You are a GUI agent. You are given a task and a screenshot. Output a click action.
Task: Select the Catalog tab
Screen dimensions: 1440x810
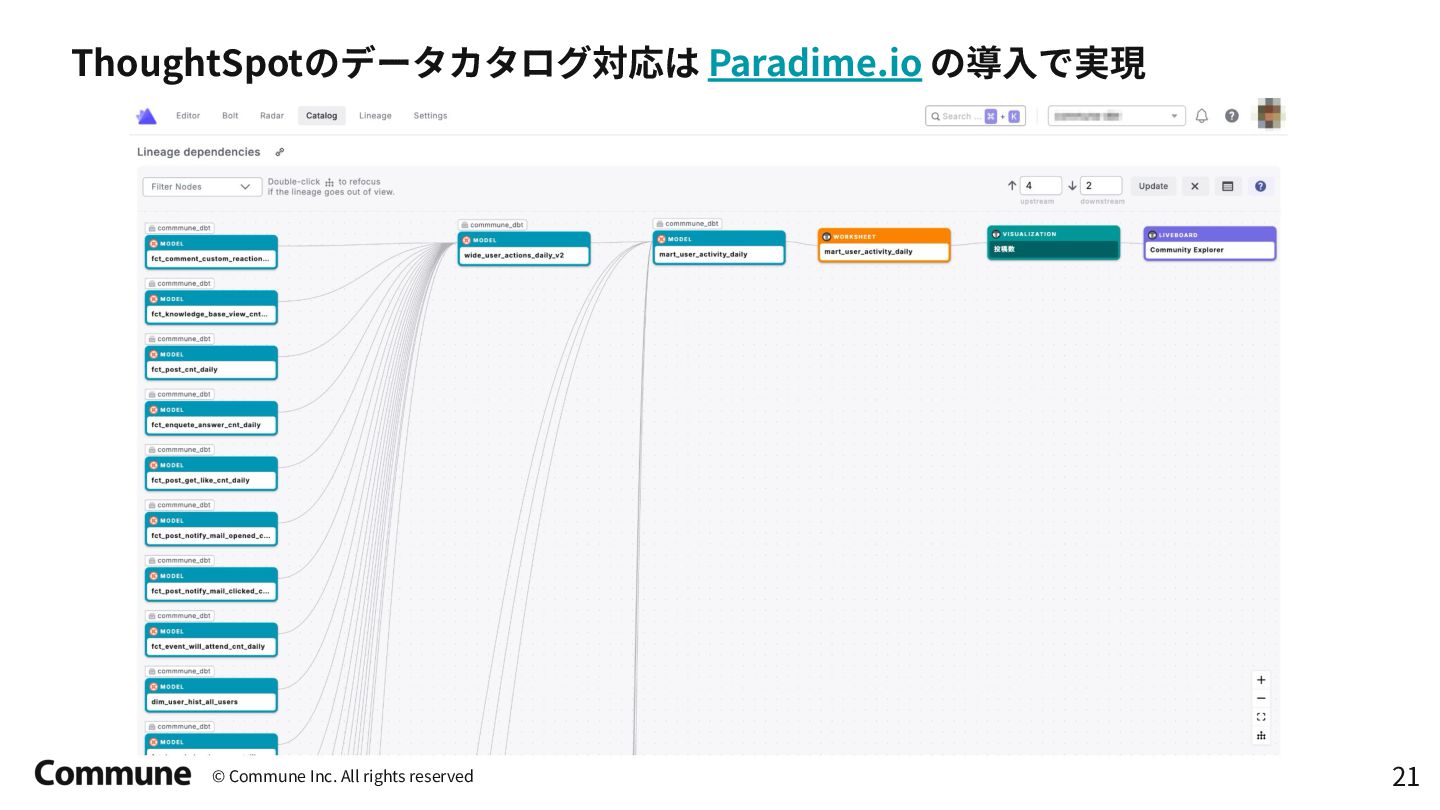point(322,116)
